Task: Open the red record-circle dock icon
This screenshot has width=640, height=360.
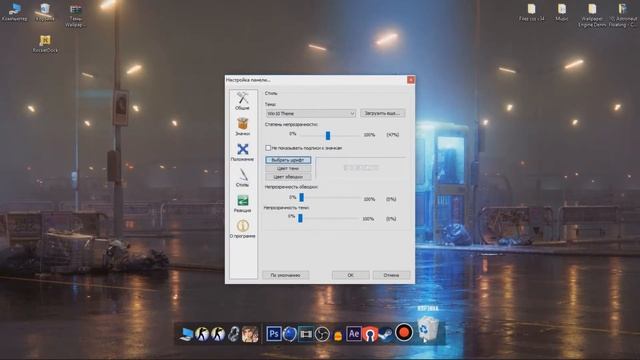Action: point(404,332)
